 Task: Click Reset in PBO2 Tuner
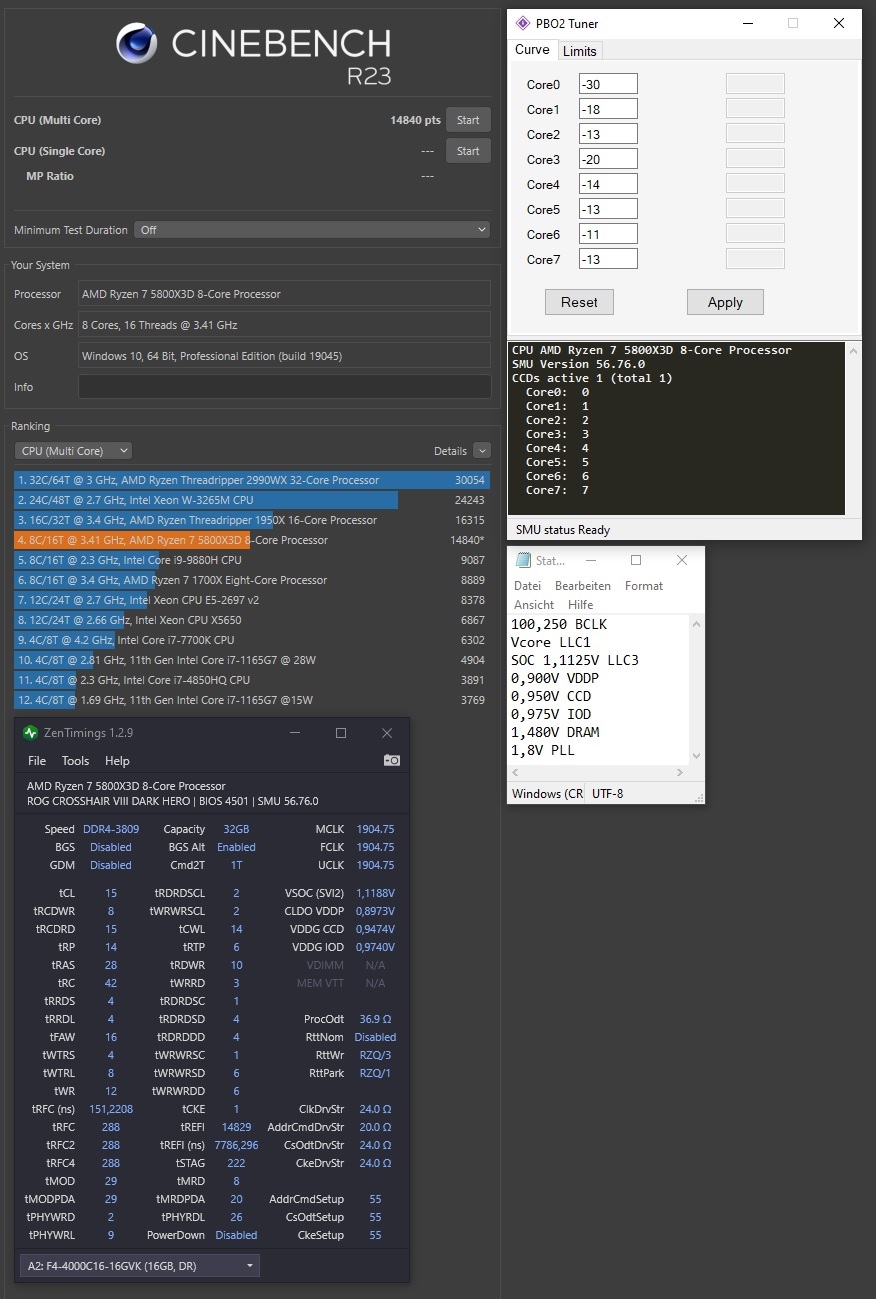pyautogui.click(x=579, y=302)
